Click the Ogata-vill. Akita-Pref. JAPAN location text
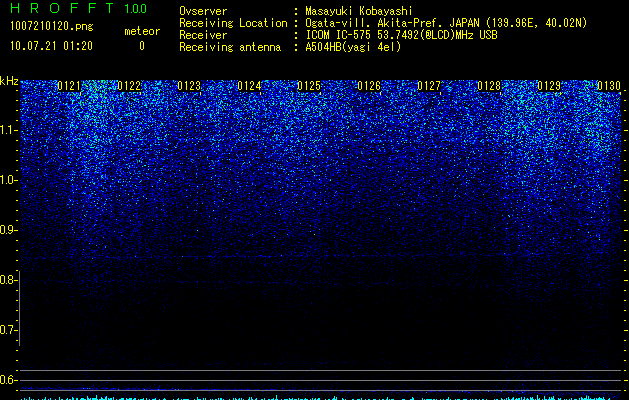The image size is (629, 400). [446, 23]
